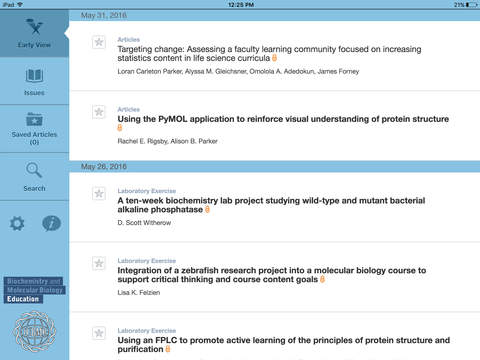Star the zebrafish research project article
This screenshot has width=480, height=360.
[x=99, y=263]
